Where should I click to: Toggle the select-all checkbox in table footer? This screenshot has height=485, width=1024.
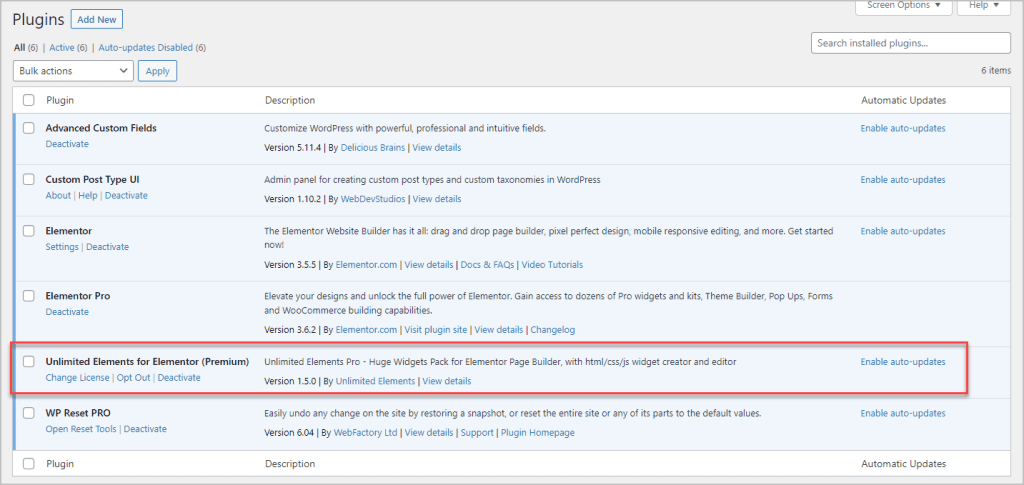point(29,463)
